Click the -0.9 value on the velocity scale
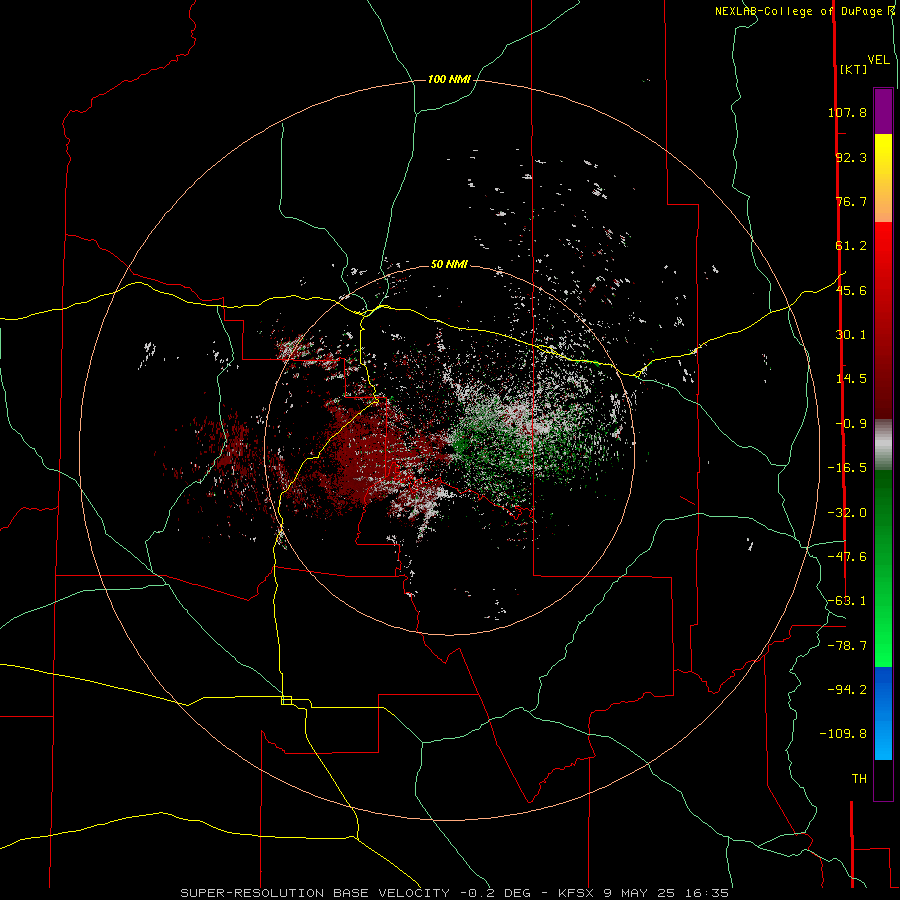This screenshot has width=900, height=900. [x=851, y=424]
